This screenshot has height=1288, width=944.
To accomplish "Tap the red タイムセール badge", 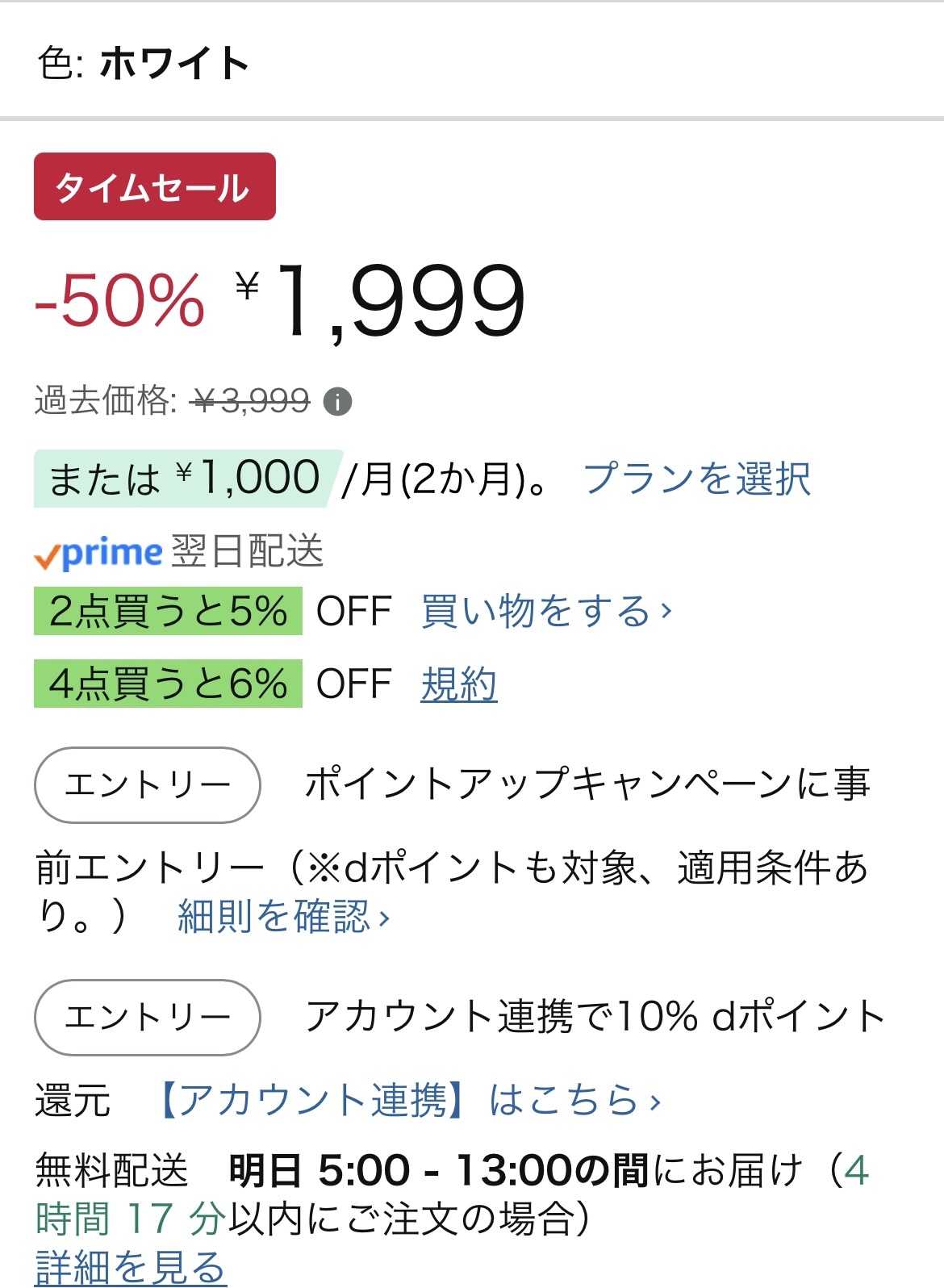I will pyautogui.click(x=155, y=187).
